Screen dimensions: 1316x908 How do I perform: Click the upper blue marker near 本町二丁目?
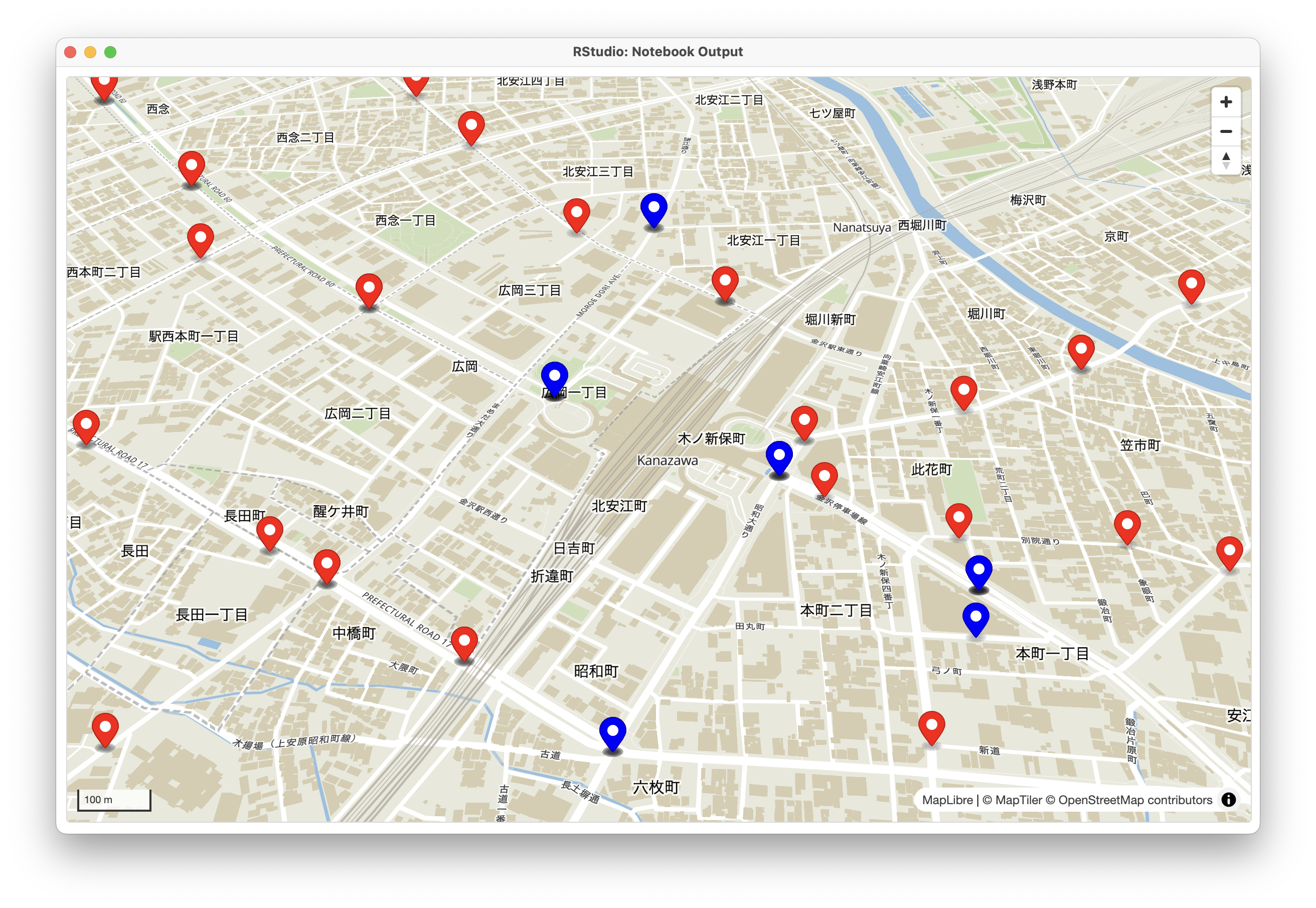[x=979, y=573]
